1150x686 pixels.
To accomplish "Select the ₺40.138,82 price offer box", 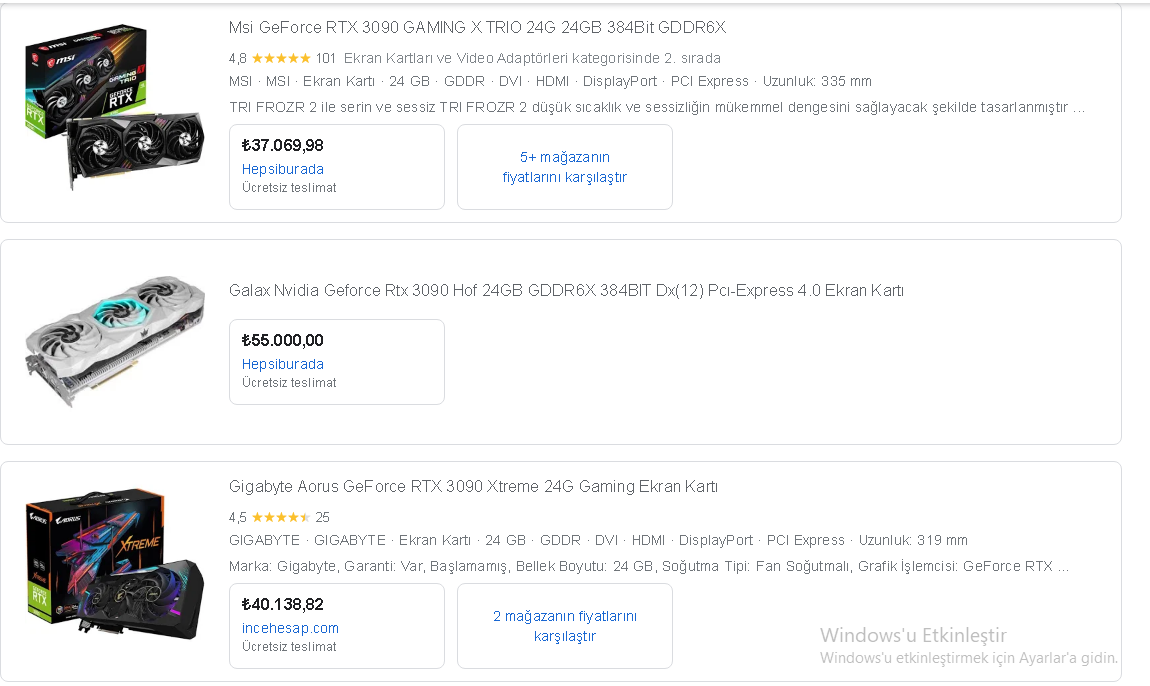I will coord(337,626).
